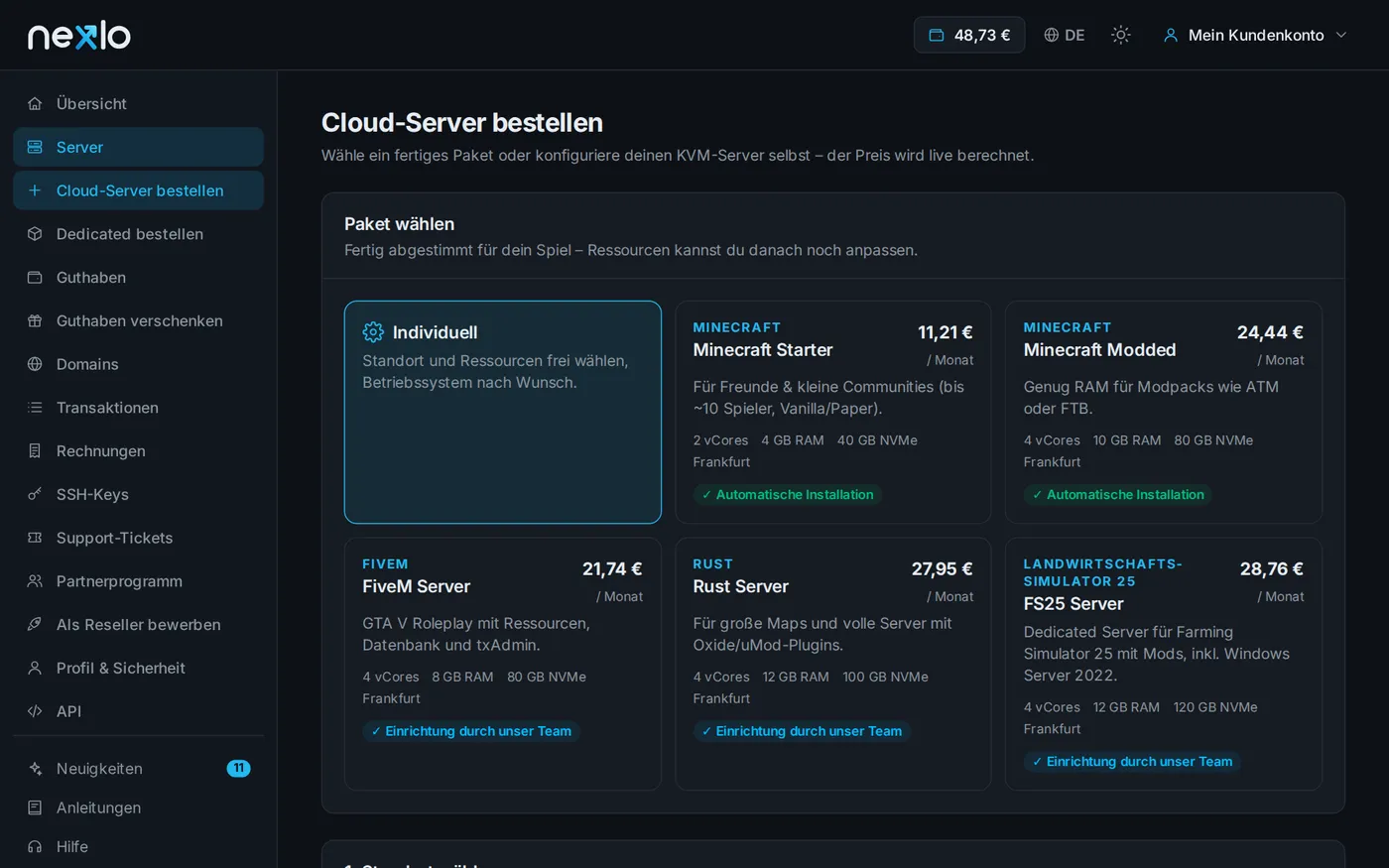Image resolution: width=1389 pixels, height=868 pixels.
Task: Click the ticket icon beside Support-Tickets
Action: [35, 538]
